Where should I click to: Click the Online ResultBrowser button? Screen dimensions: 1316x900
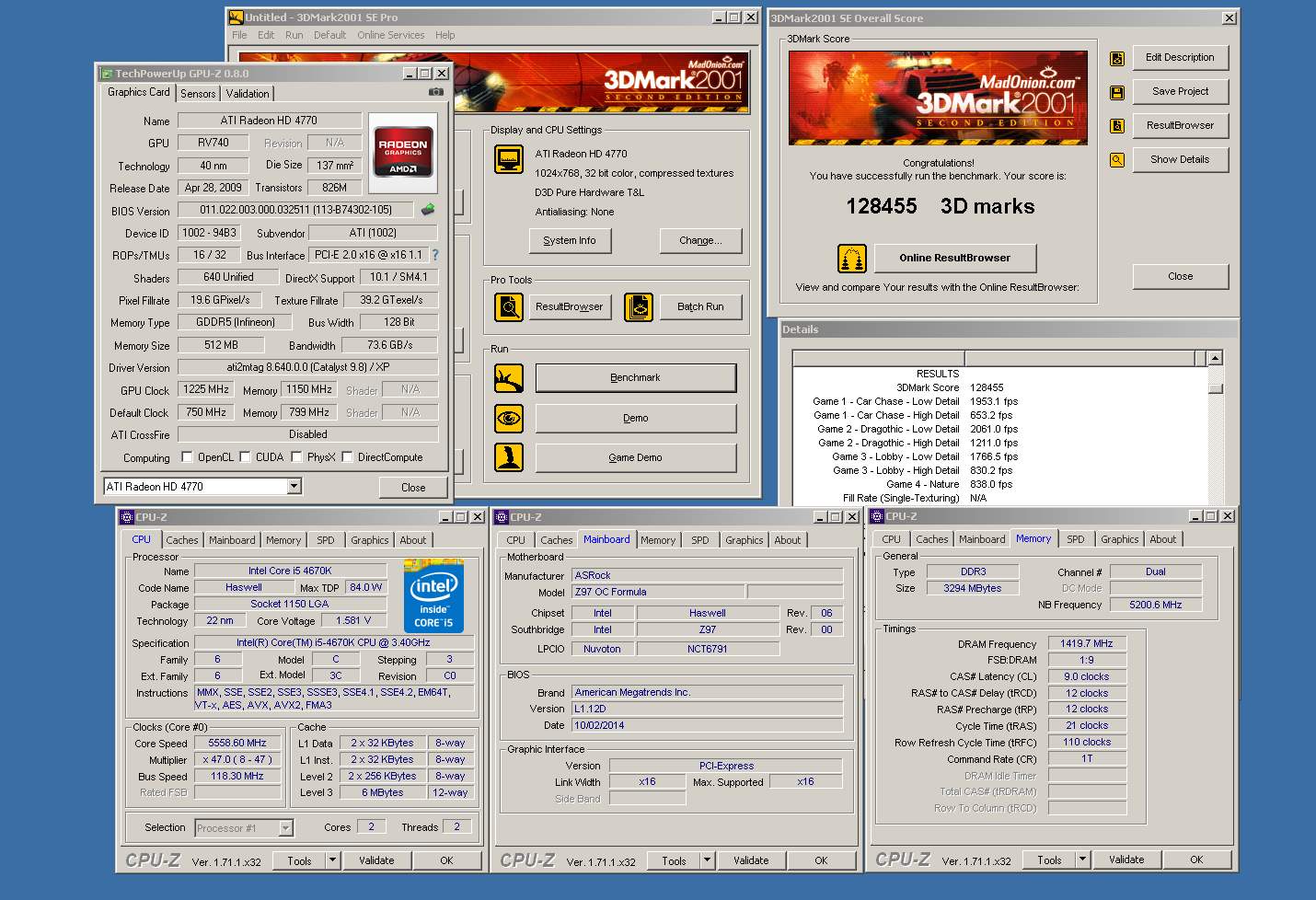pyautogui.click(x=955, y=259)
